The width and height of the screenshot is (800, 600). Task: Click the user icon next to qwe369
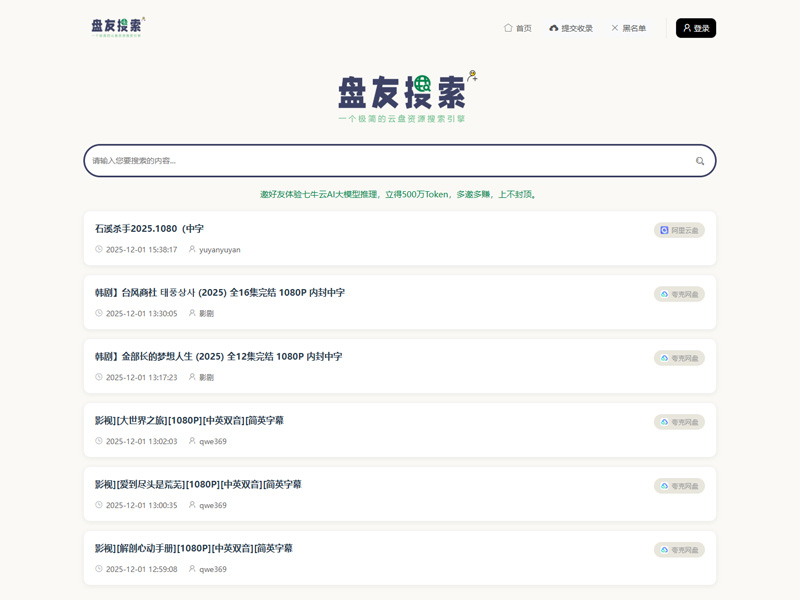(x=190, y=443)
